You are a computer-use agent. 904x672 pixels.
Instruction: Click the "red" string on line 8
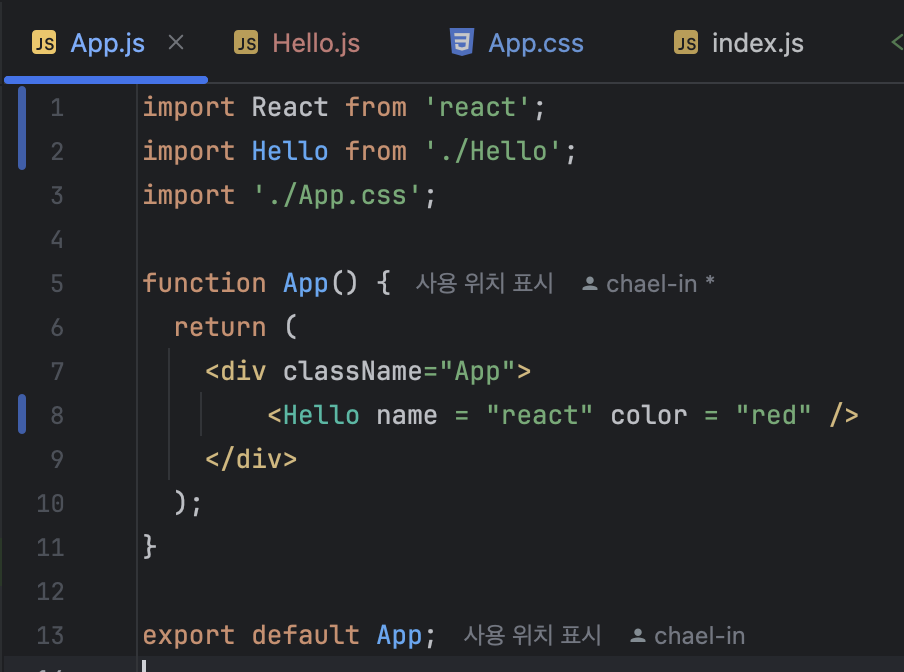(x=773, y=415)
